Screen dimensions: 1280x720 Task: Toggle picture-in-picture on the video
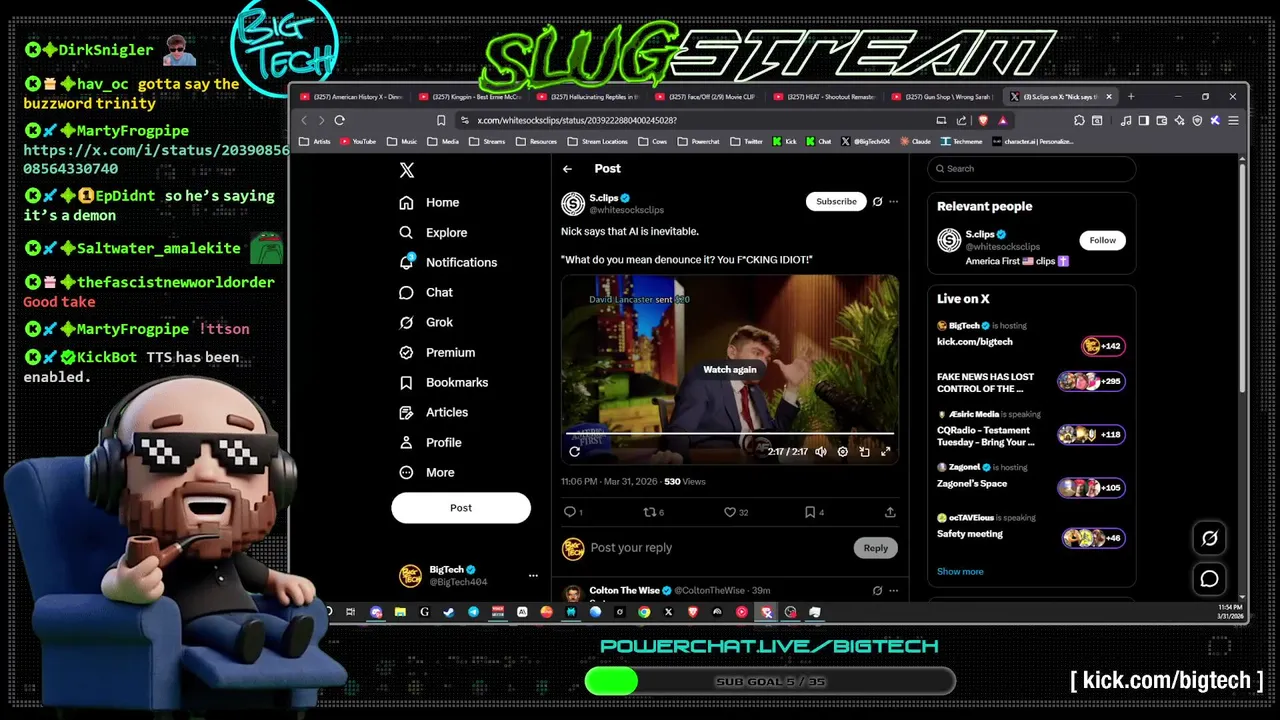pos(864,452)
